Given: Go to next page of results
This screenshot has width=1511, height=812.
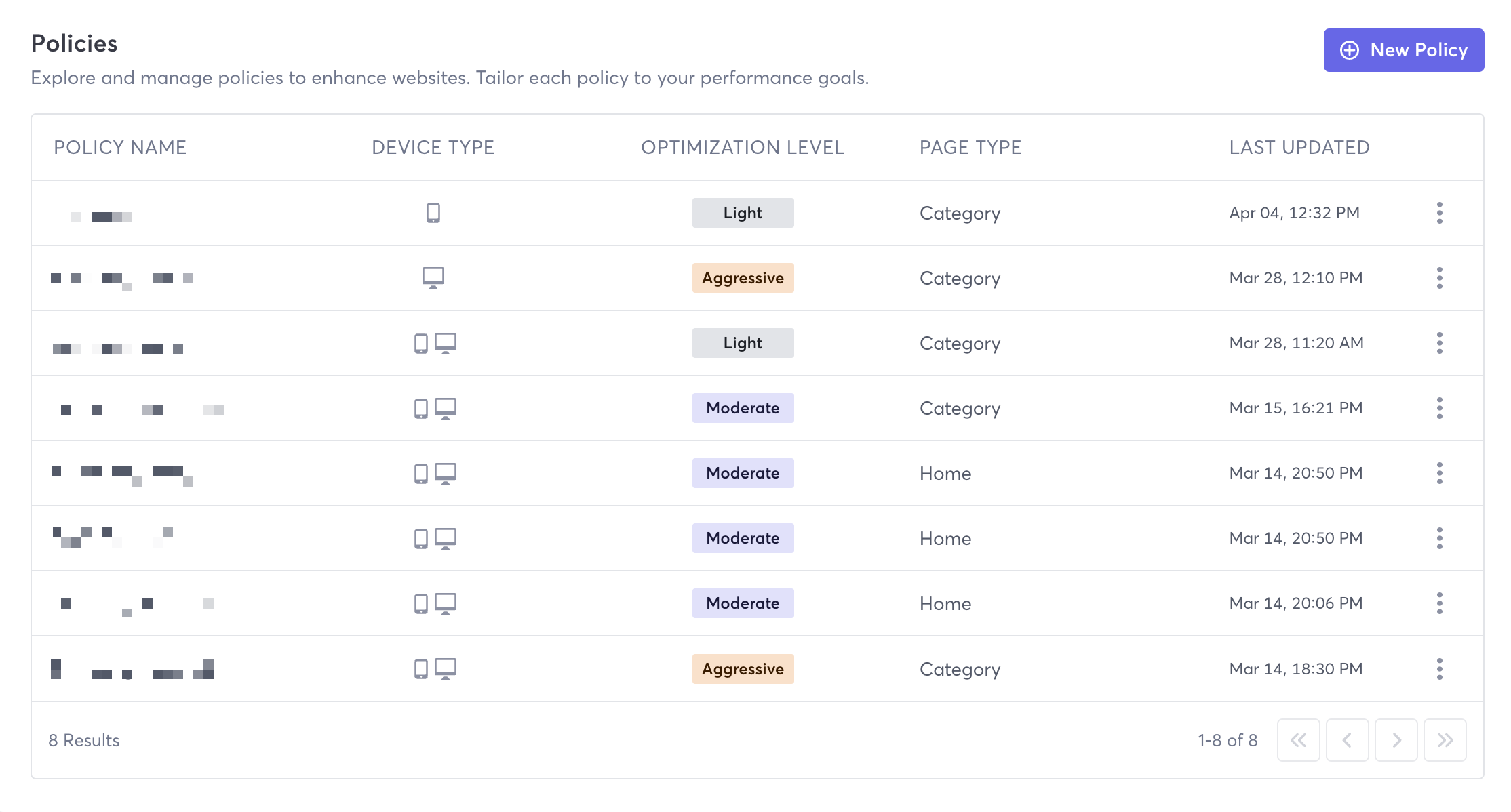Looking at the screenshot, I should pos(1396,740).
